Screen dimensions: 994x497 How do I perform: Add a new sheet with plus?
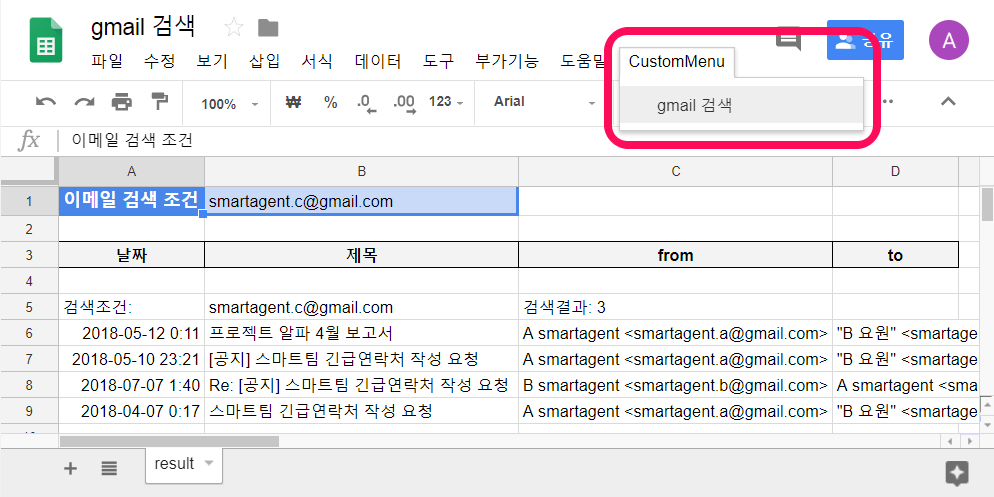[70, 468]
